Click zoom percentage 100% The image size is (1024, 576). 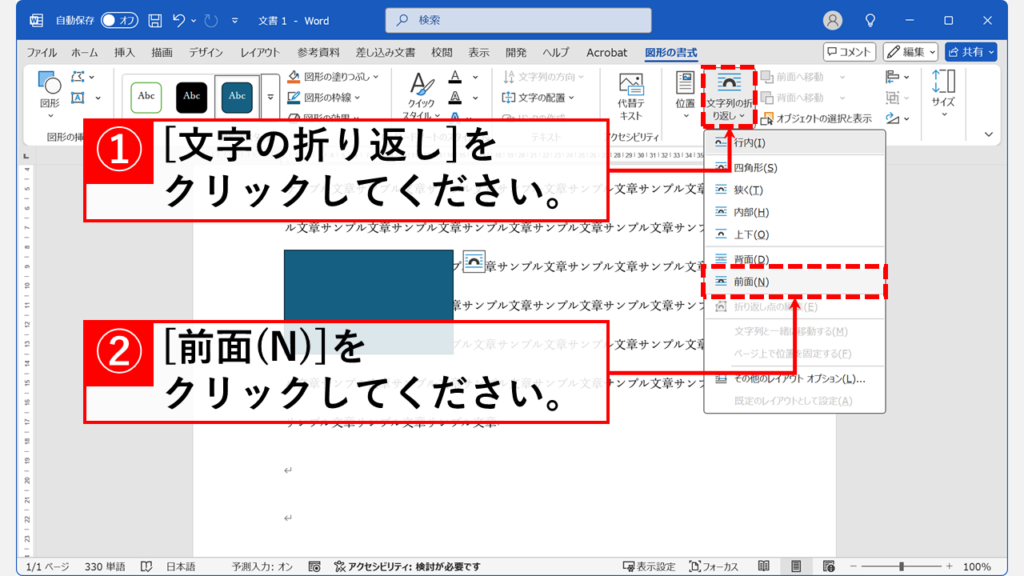click(x=977, y=566)
